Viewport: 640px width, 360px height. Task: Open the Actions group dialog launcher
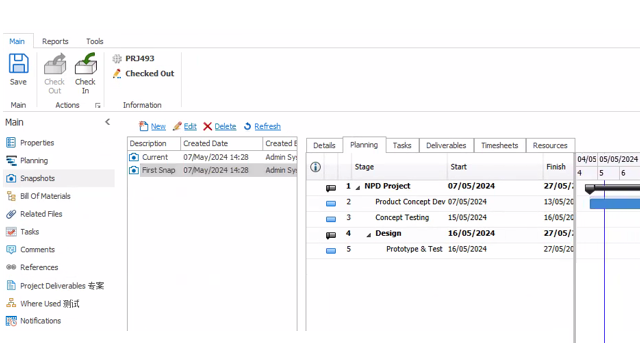(98, 105)
